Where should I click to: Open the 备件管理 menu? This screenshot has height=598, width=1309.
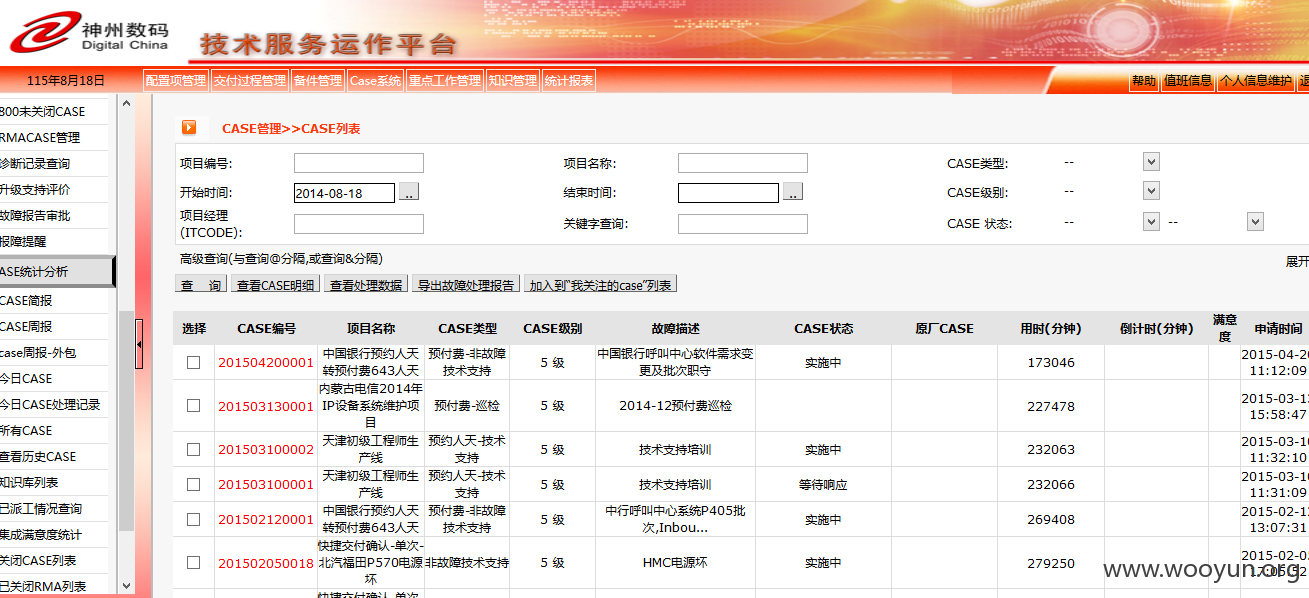[318, 81]
